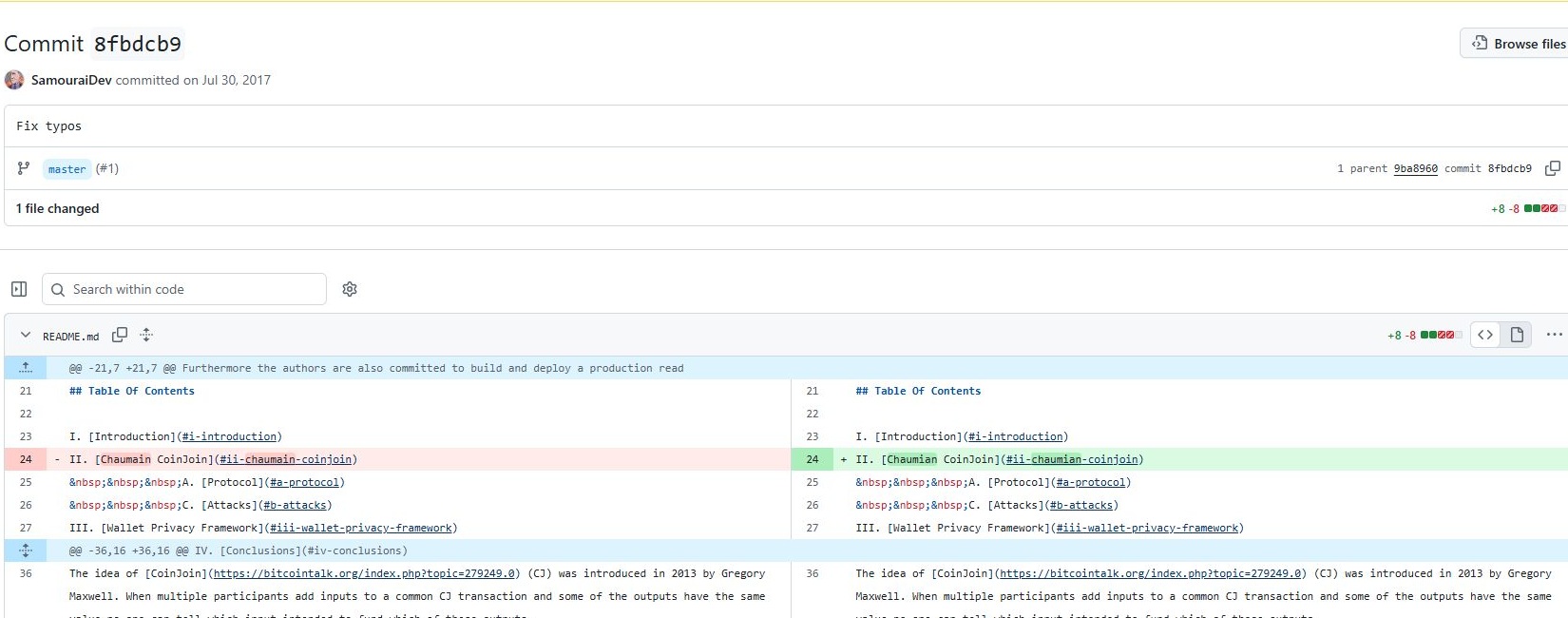Select removed line number 24
Image resolution: width=1568 pixels, height=618 pixels.
(26, 459)
